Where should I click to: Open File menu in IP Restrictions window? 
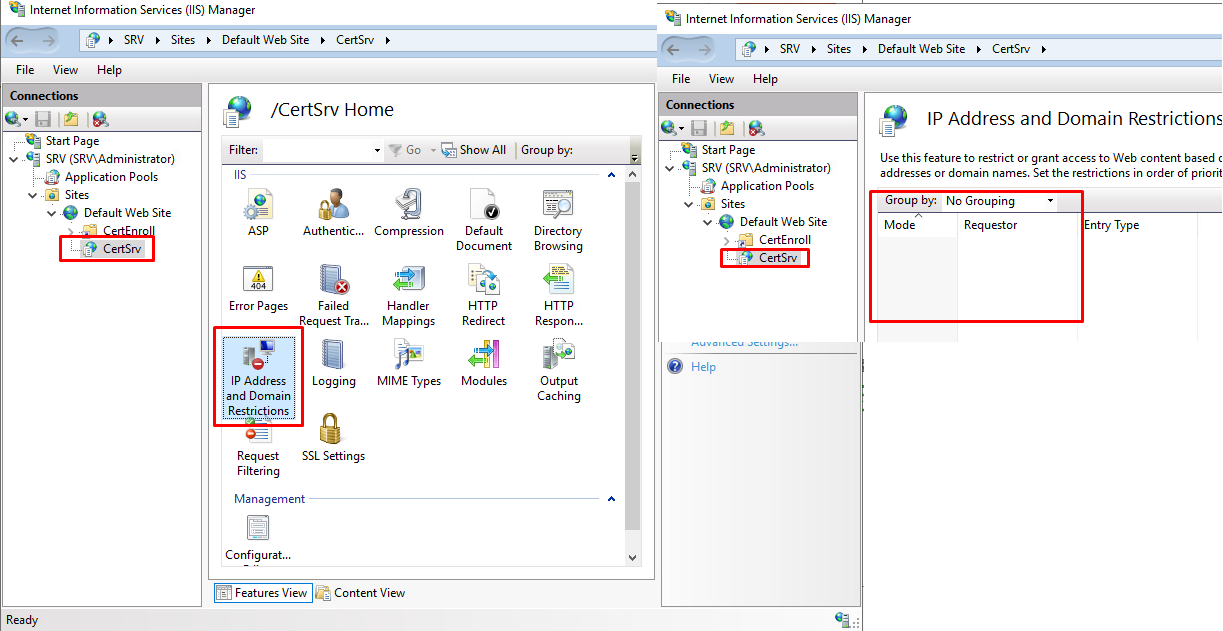[681, 79]
